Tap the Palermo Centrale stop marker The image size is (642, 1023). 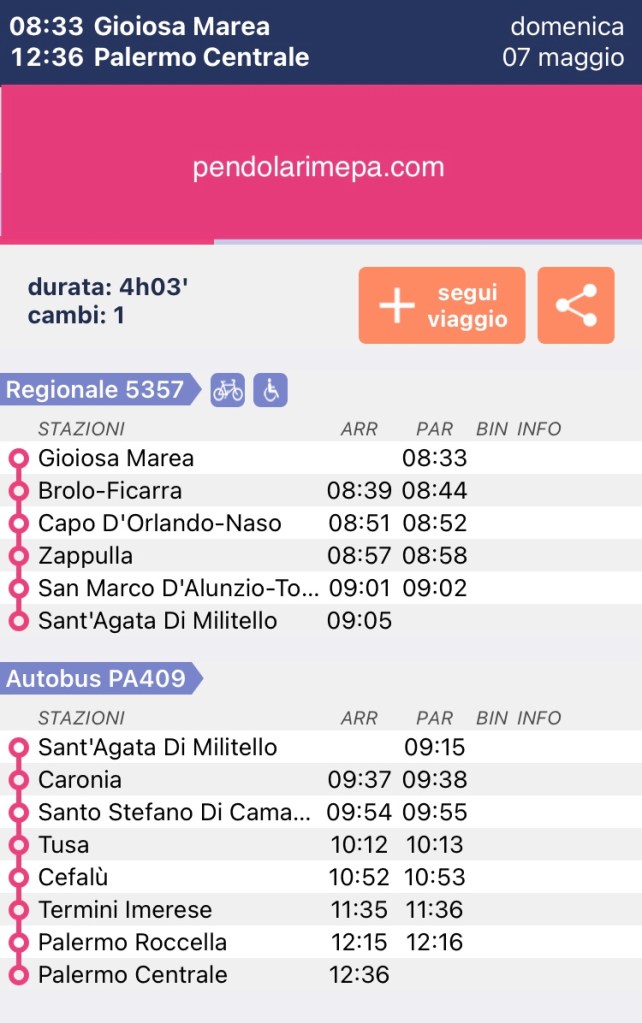18,975
